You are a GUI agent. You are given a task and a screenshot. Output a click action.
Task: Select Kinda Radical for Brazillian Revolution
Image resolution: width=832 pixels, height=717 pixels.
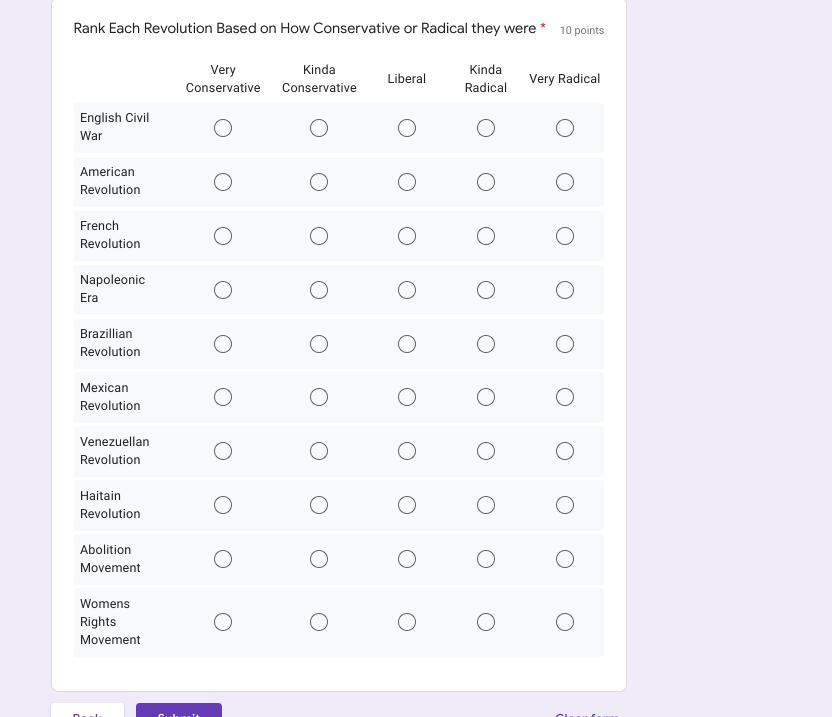click(486, 344)
